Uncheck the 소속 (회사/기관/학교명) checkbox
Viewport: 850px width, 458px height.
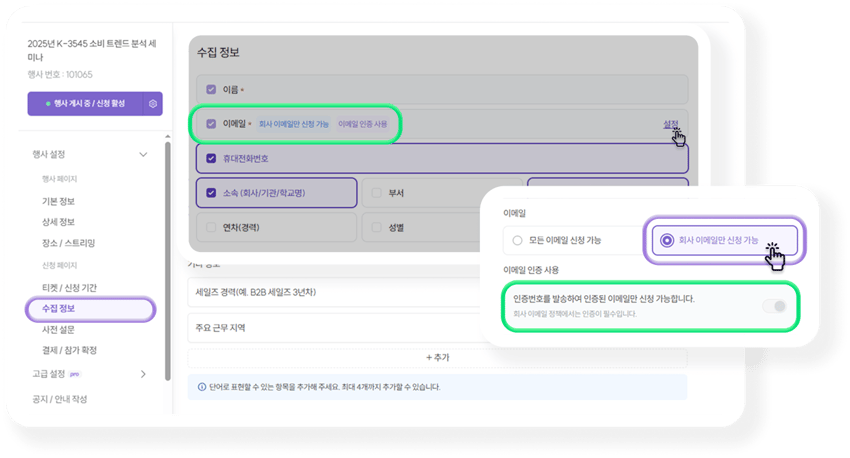point(211,193)
